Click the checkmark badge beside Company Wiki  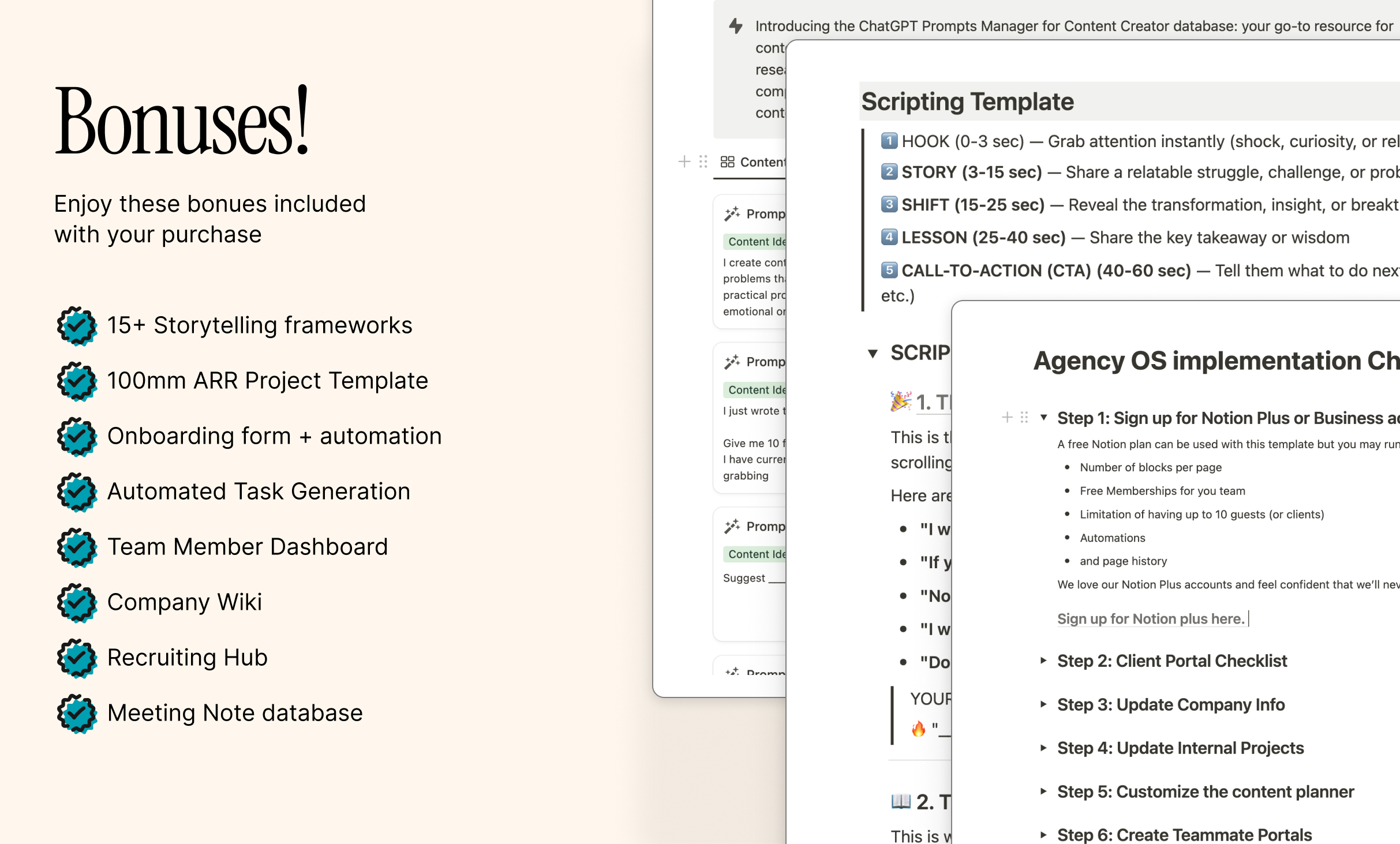click(x=77, y=603)
